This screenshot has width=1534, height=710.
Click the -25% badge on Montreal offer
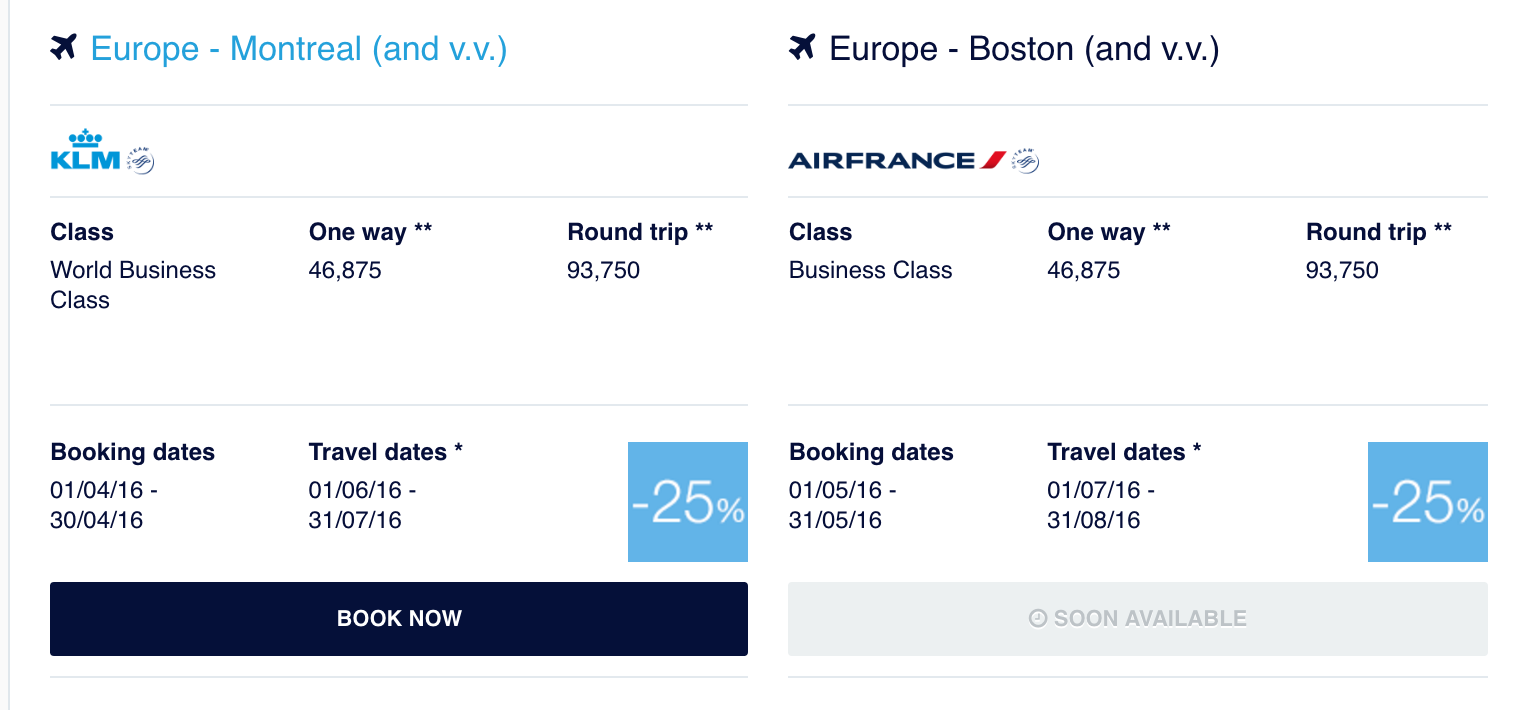(x=688, y=502)
